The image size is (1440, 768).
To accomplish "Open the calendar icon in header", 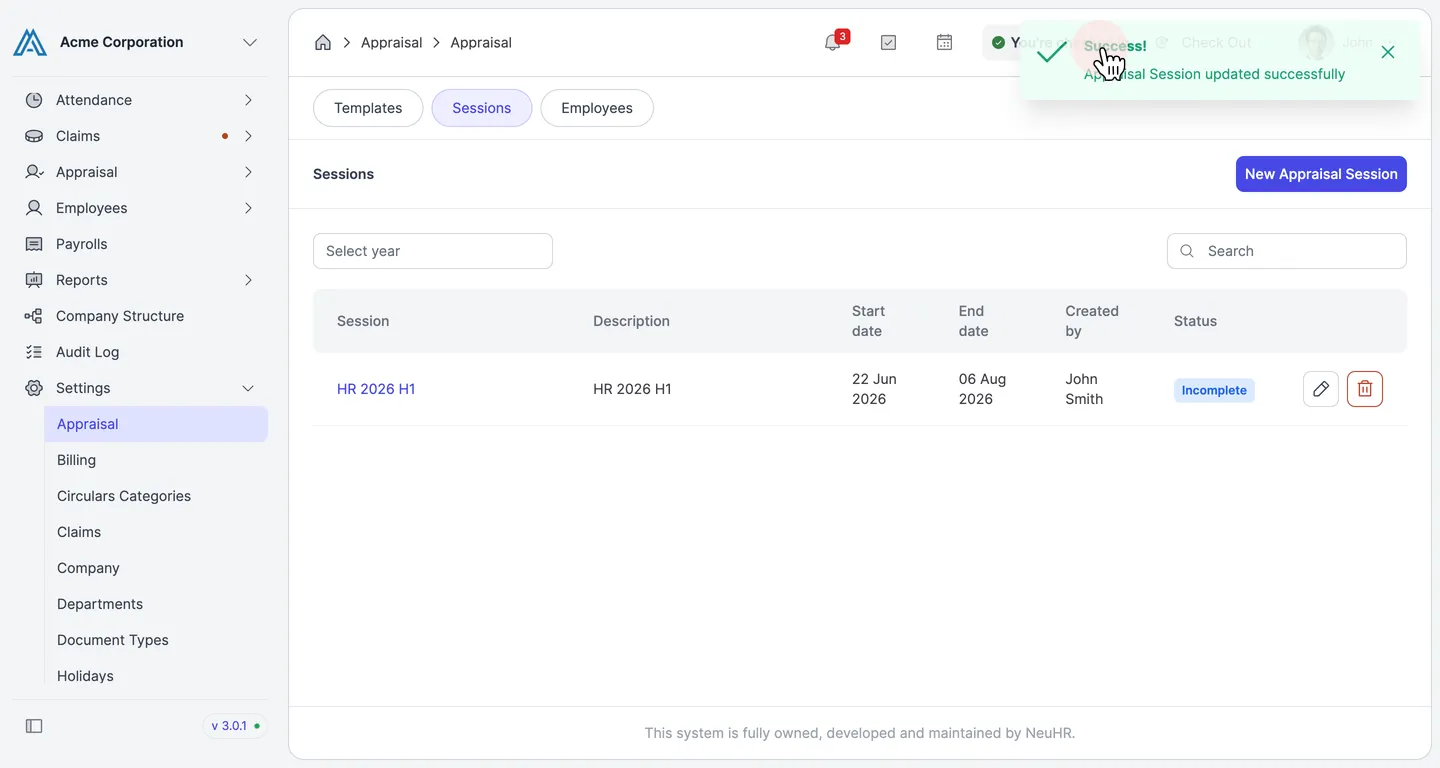I will 944,42.
